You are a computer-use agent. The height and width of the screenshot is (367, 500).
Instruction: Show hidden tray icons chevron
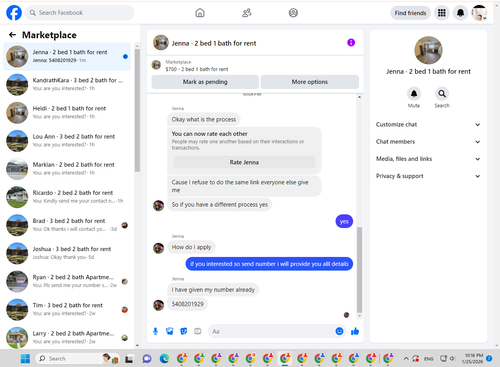point(406,359)
